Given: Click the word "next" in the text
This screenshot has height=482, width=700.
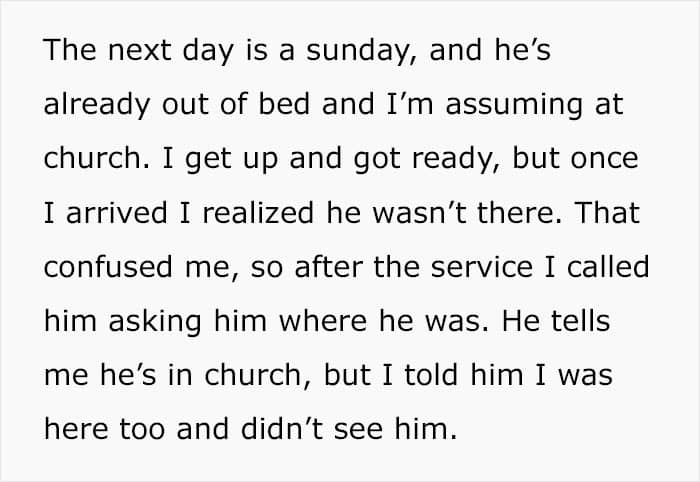Looking at the screenshot, I should point(139,50).
